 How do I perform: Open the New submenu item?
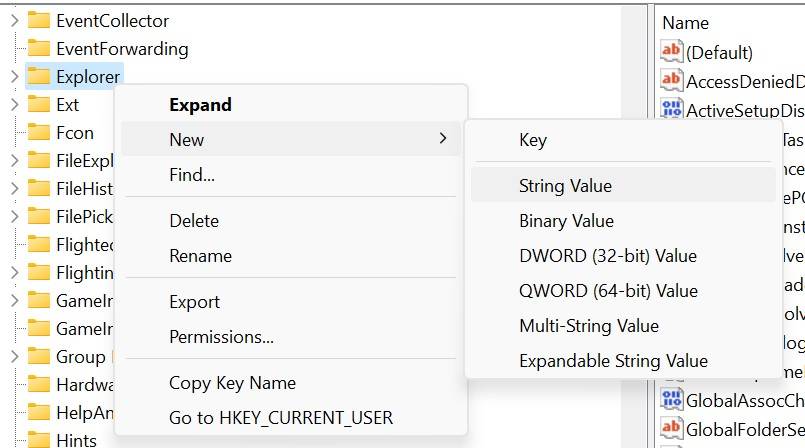(x=291, y=139)
